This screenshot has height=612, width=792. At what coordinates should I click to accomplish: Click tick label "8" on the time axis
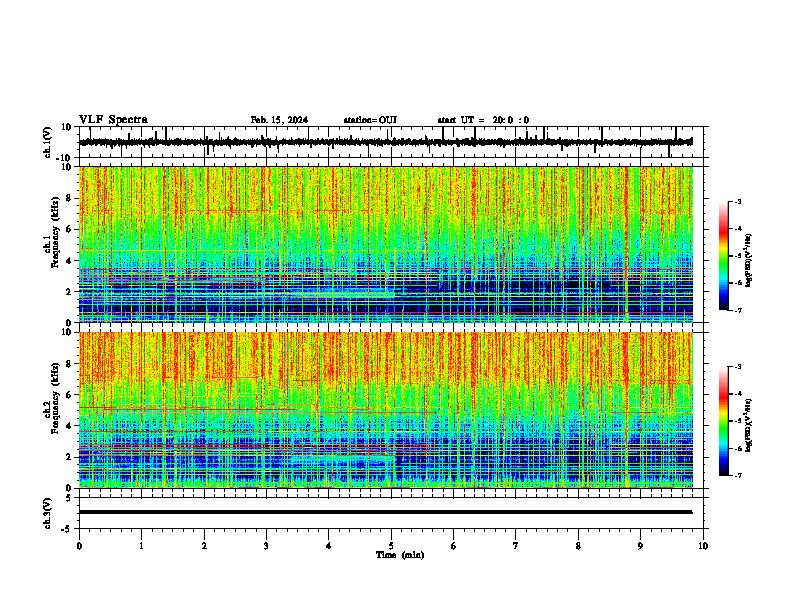[578, 546]
